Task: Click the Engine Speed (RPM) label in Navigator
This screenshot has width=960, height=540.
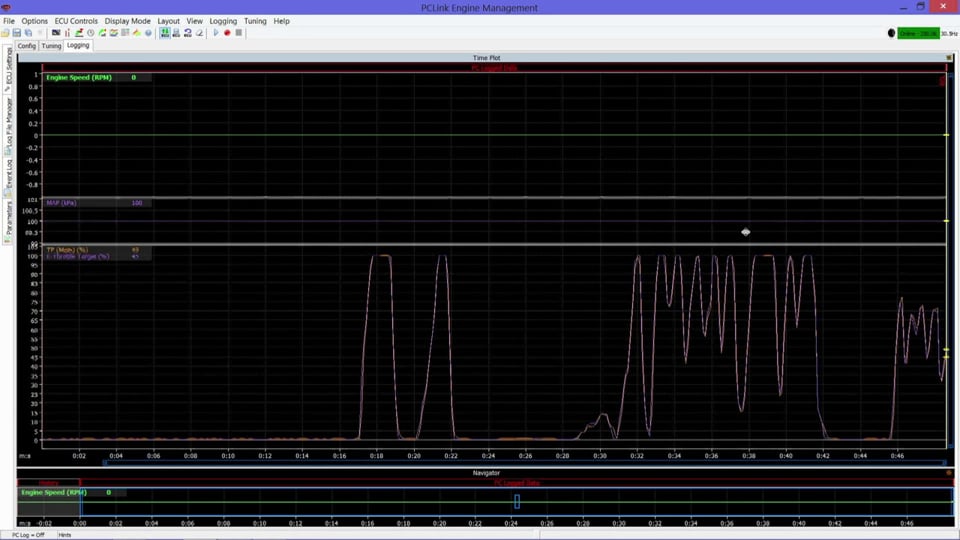Action: [54, 492]
